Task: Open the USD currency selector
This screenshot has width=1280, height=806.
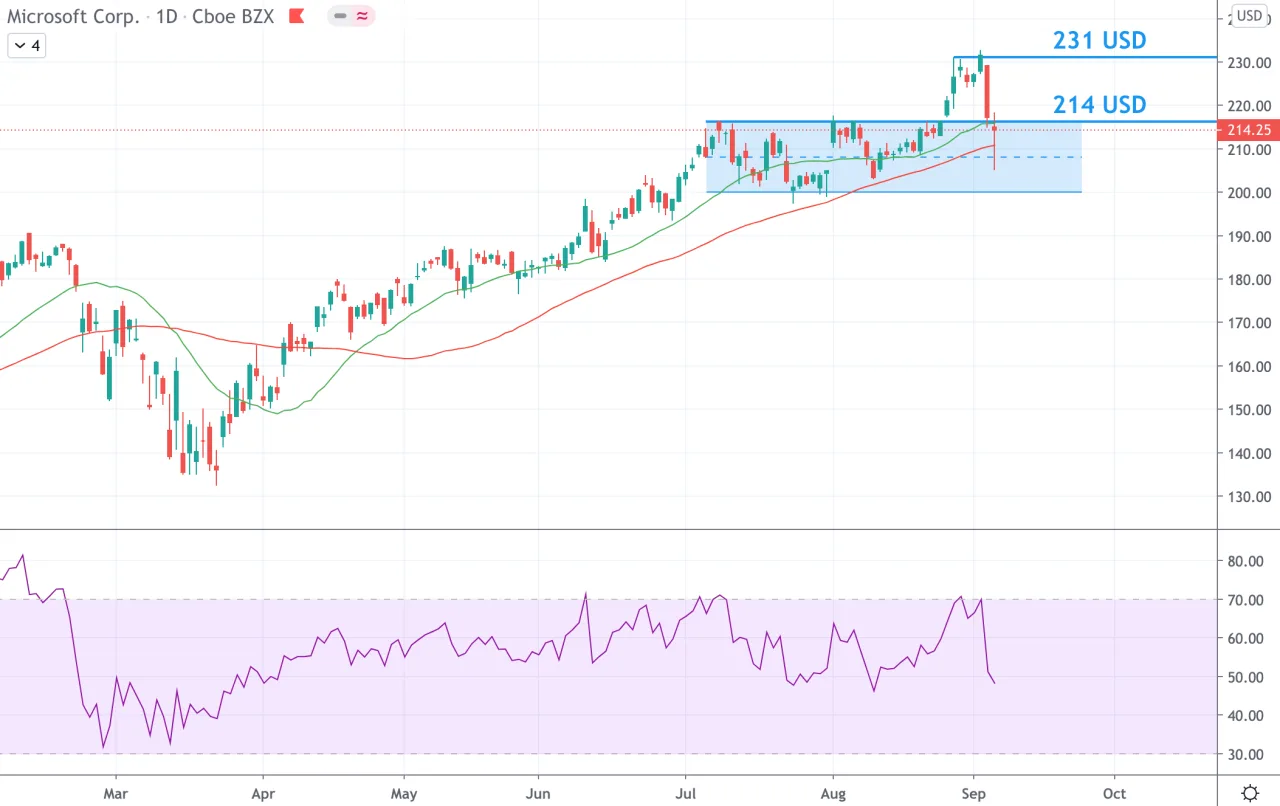Action: click(1248, 15)
